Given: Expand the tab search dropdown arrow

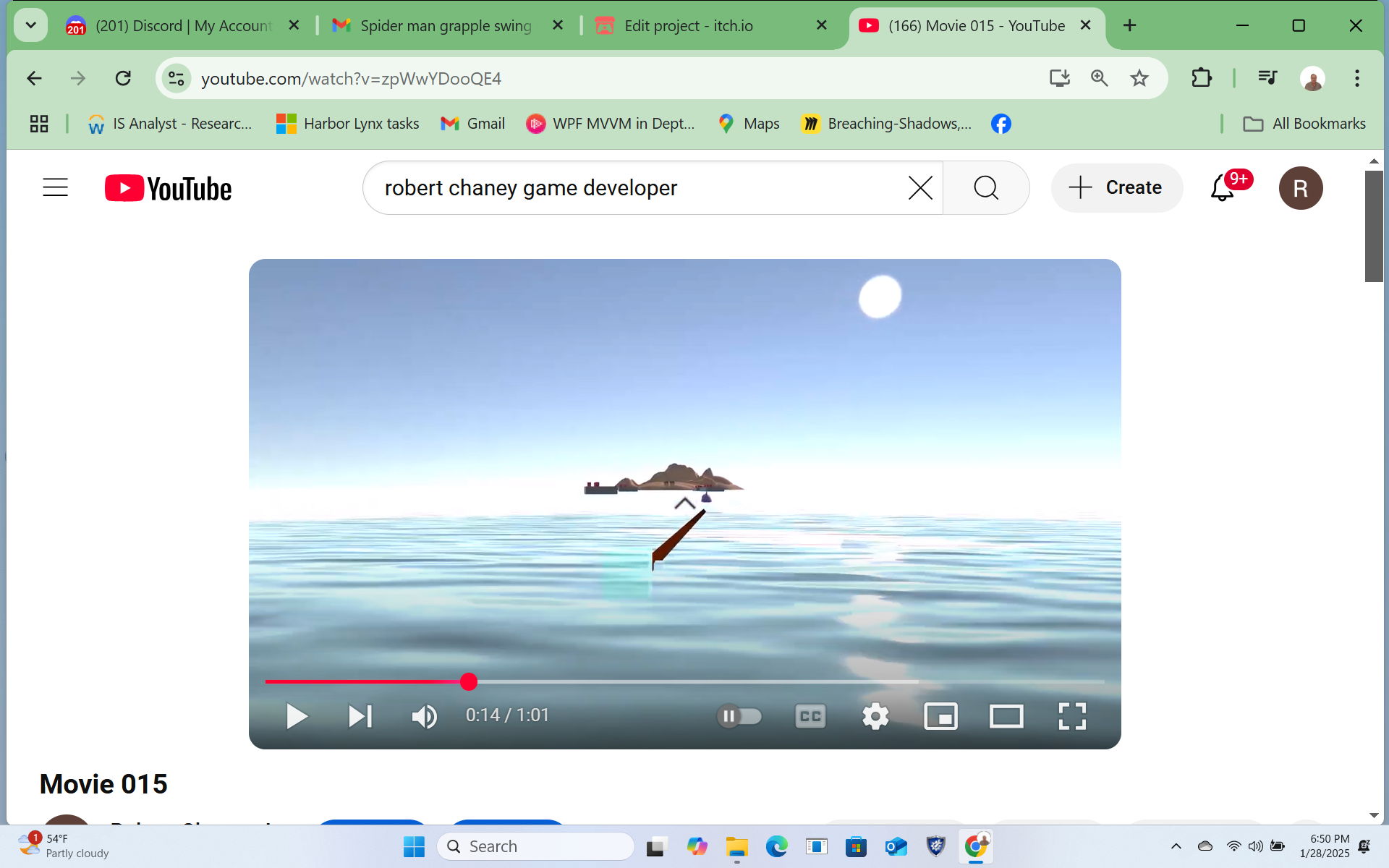Looking at the screenshot, I should point(30,25).
